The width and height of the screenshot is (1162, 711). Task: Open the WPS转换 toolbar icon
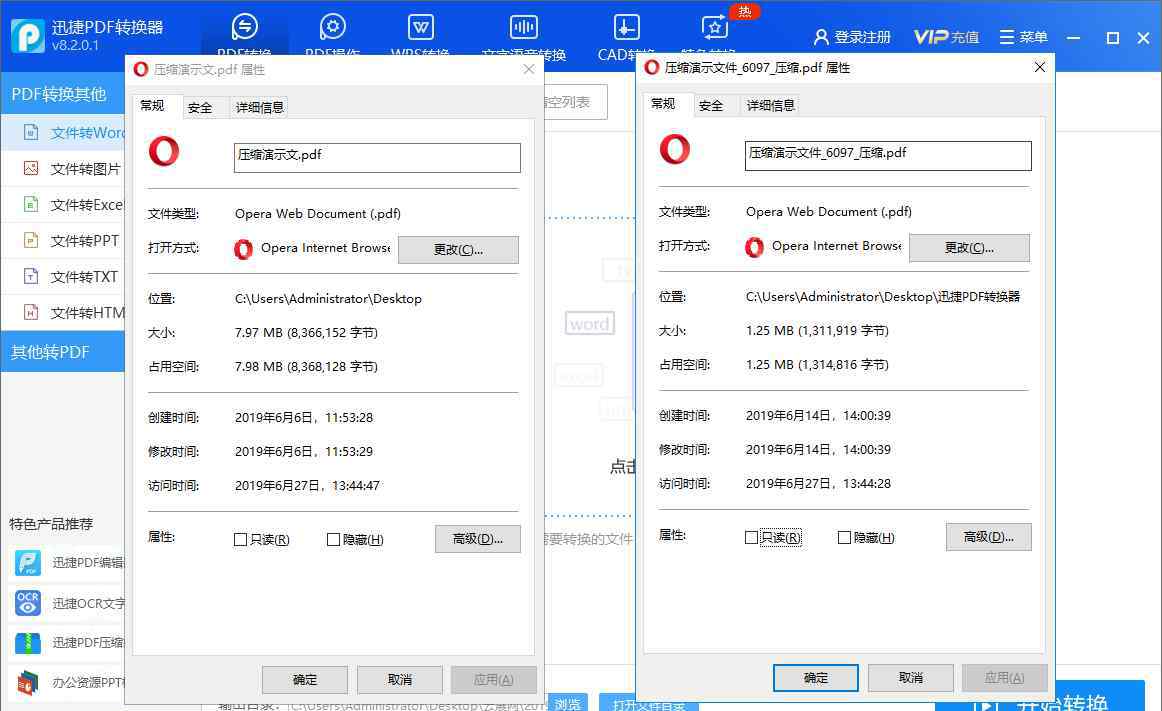pos(421,28)
